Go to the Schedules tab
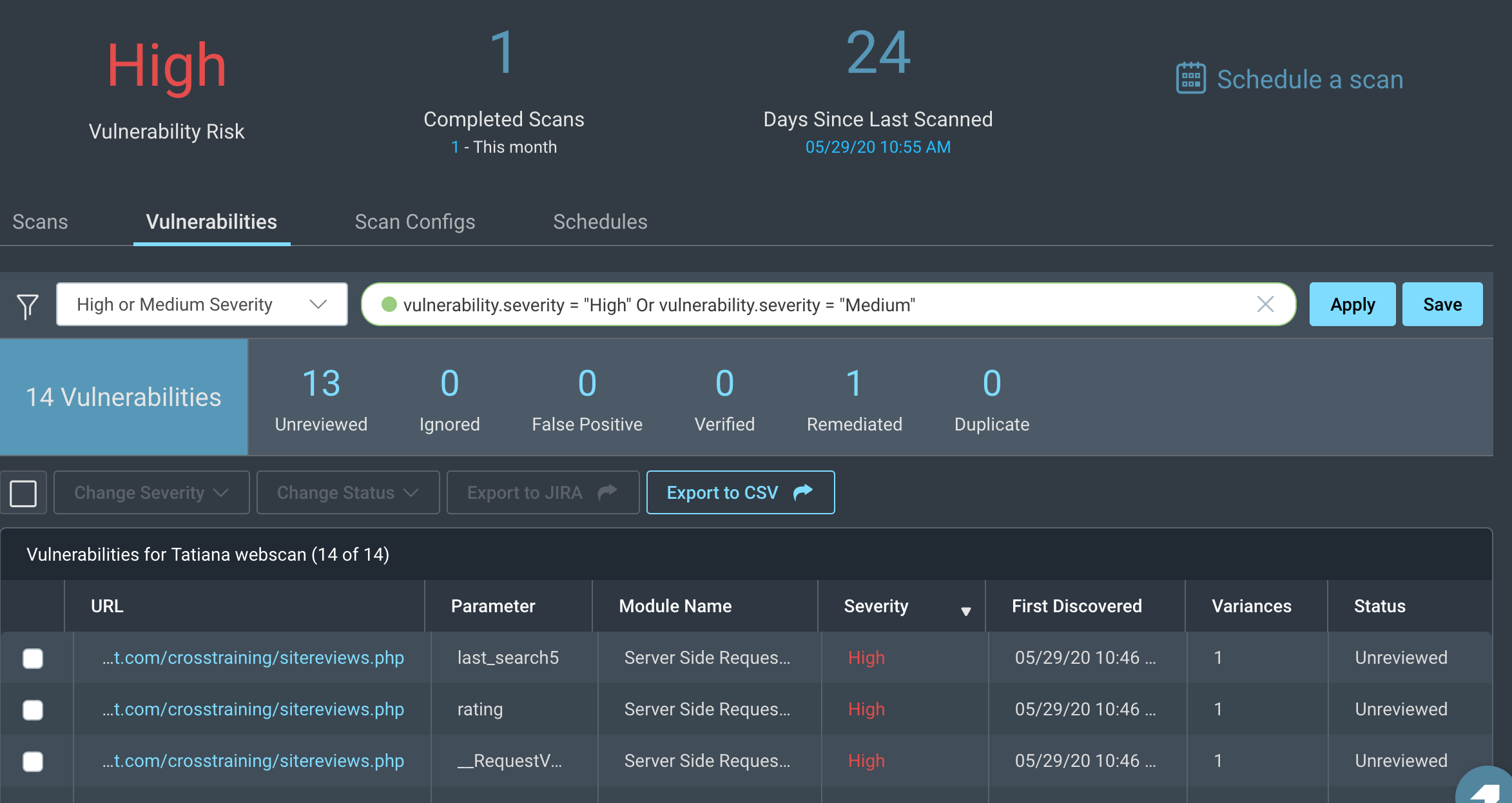 click(600, 222)
